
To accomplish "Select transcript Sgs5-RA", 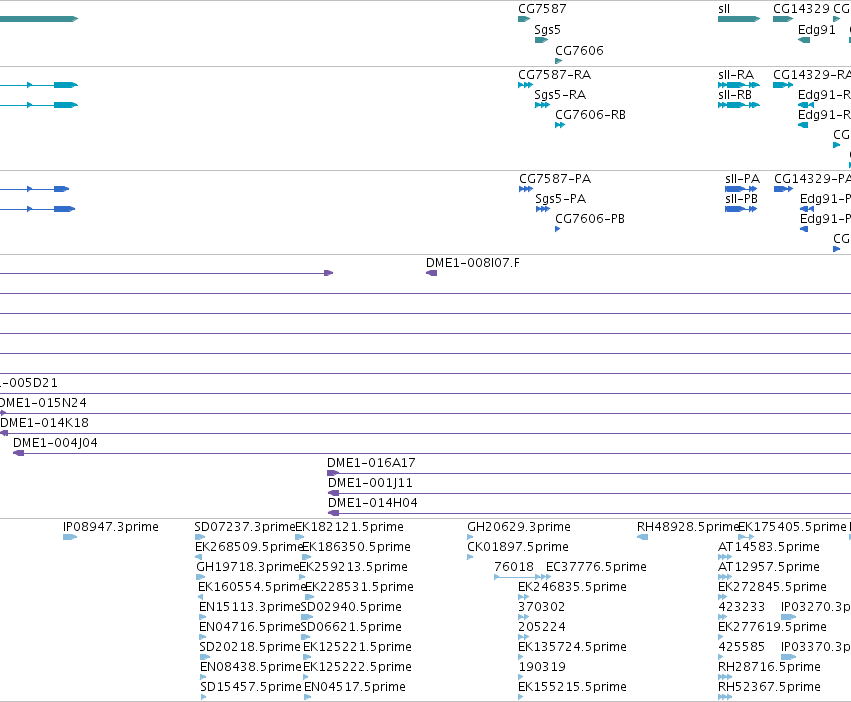I will coord(560,95).
